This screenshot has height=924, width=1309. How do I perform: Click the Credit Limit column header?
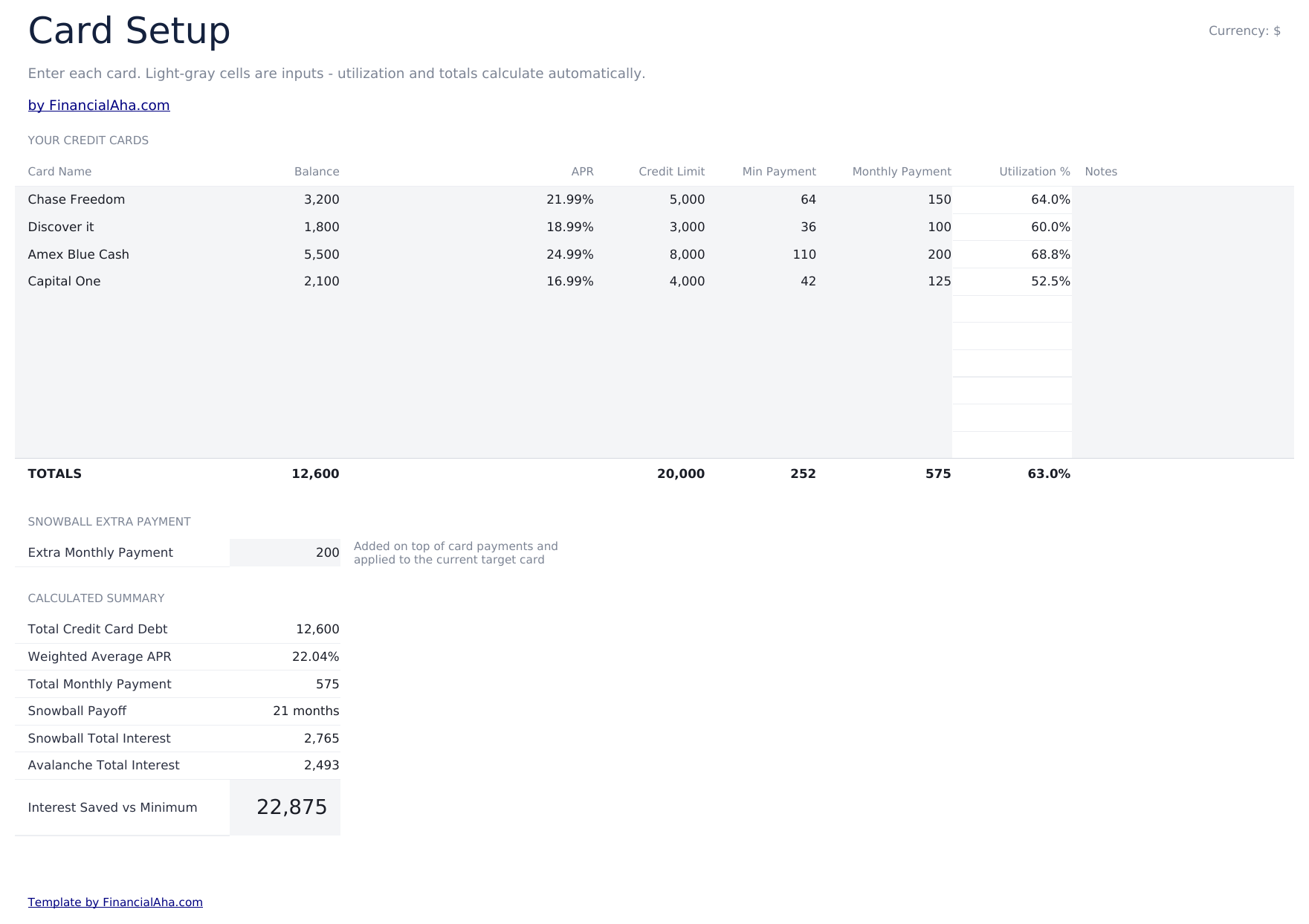point(672,172)
